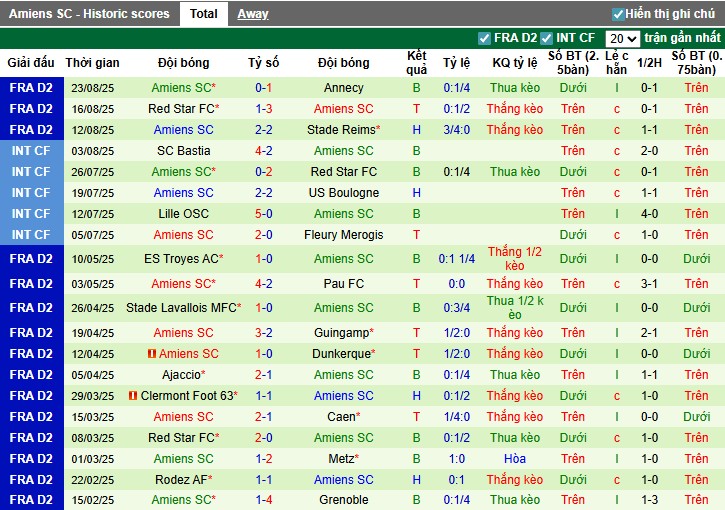Open the Stade Lavallois MFC team link
This screenshot has height=510, width=725.
(x=181, y=308)
